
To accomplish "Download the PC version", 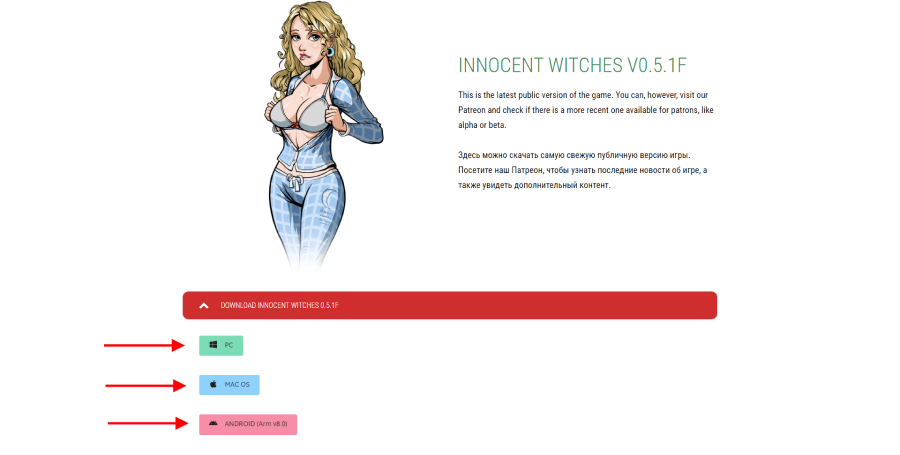I will click(x=221, y=345).
